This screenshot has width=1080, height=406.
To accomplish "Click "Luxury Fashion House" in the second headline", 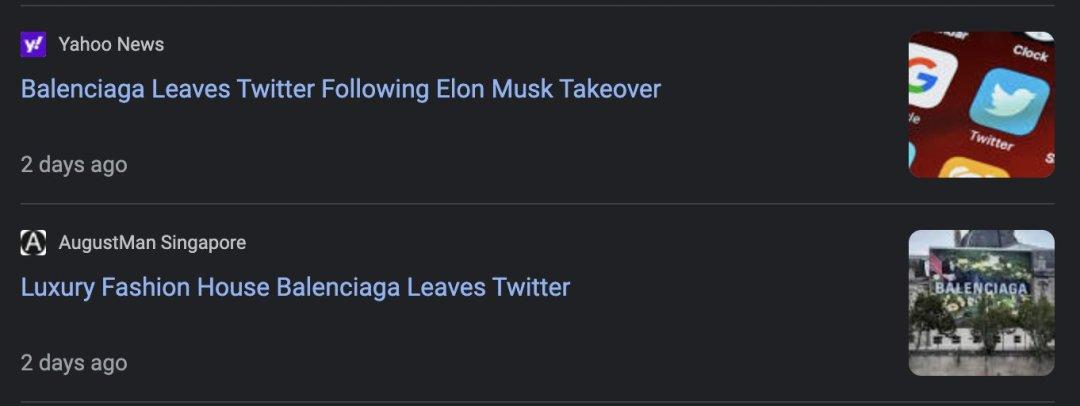I will (x=145, y=288).
